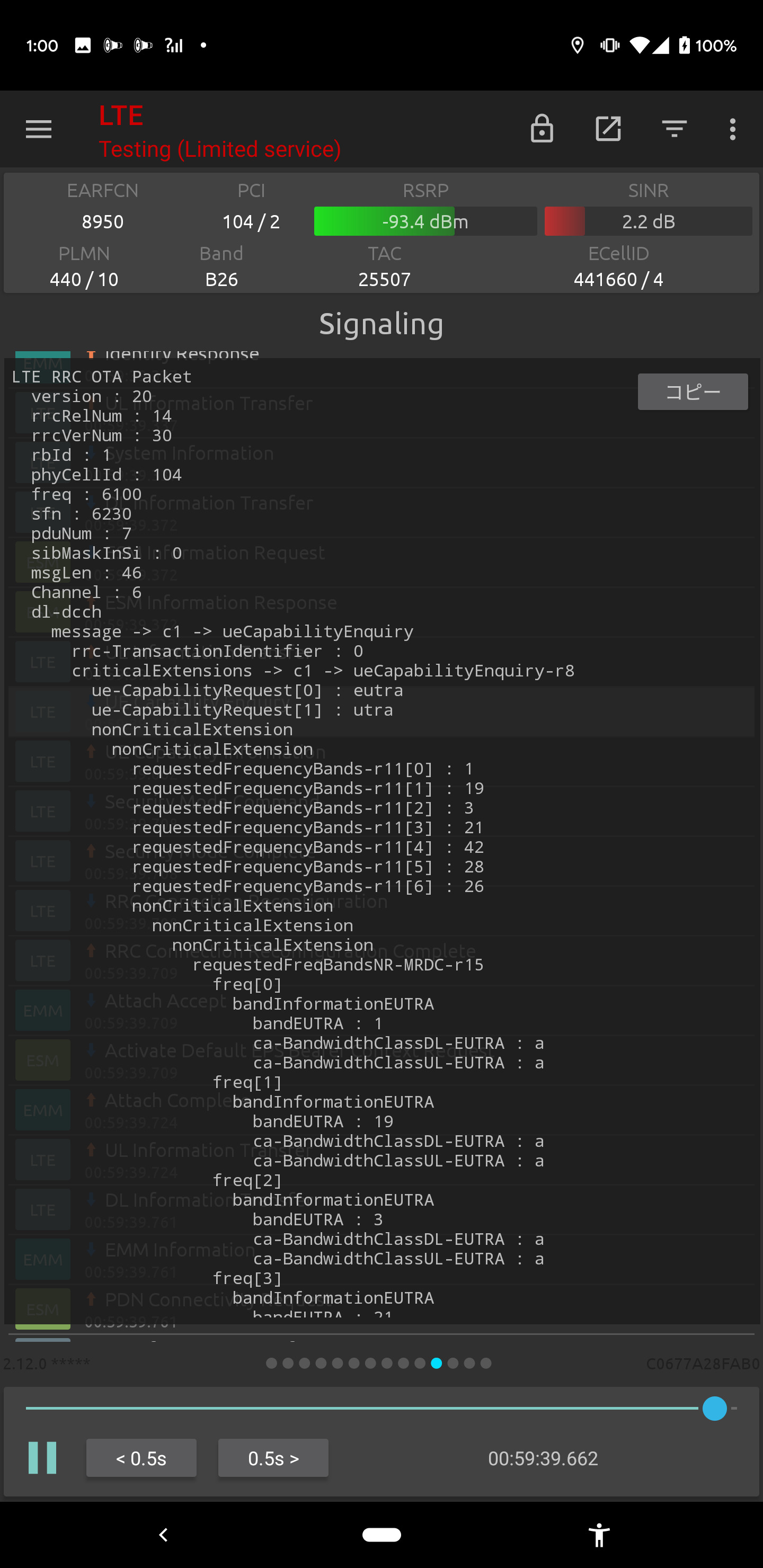Select the first page indicator dot
The width and height of the screenshot is (763, 1568).
point(272,1363)
